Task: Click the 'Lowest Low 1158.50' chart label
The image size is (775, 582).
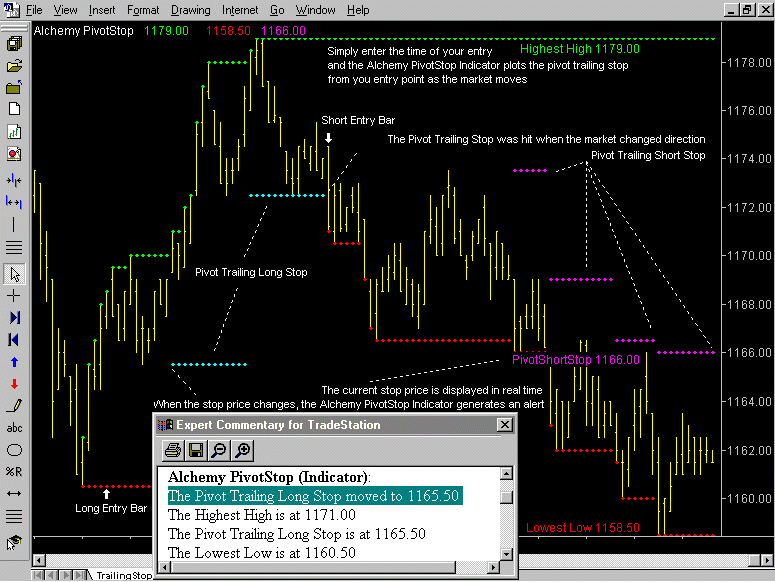Action: [x=583, y=528]
